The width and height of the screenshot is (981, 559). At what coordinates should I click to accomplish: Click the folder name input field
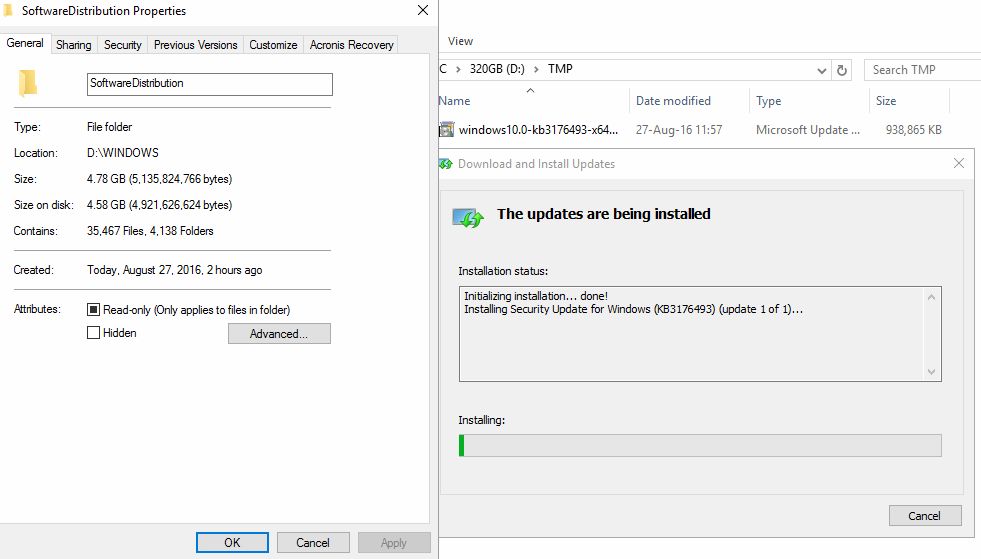pos(210,84)
